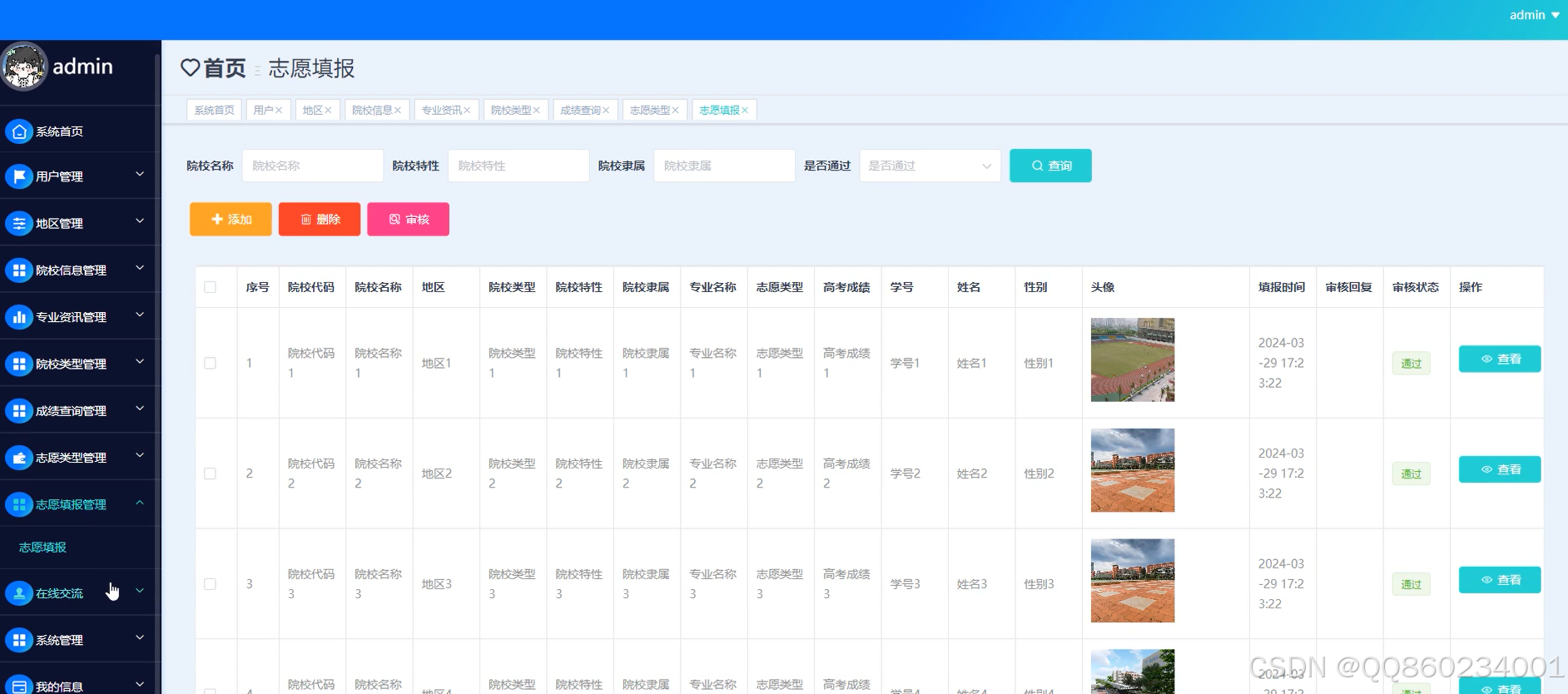Click the admin avatar picture
The image size is (1568, 694).
click(x=24, y=67)
